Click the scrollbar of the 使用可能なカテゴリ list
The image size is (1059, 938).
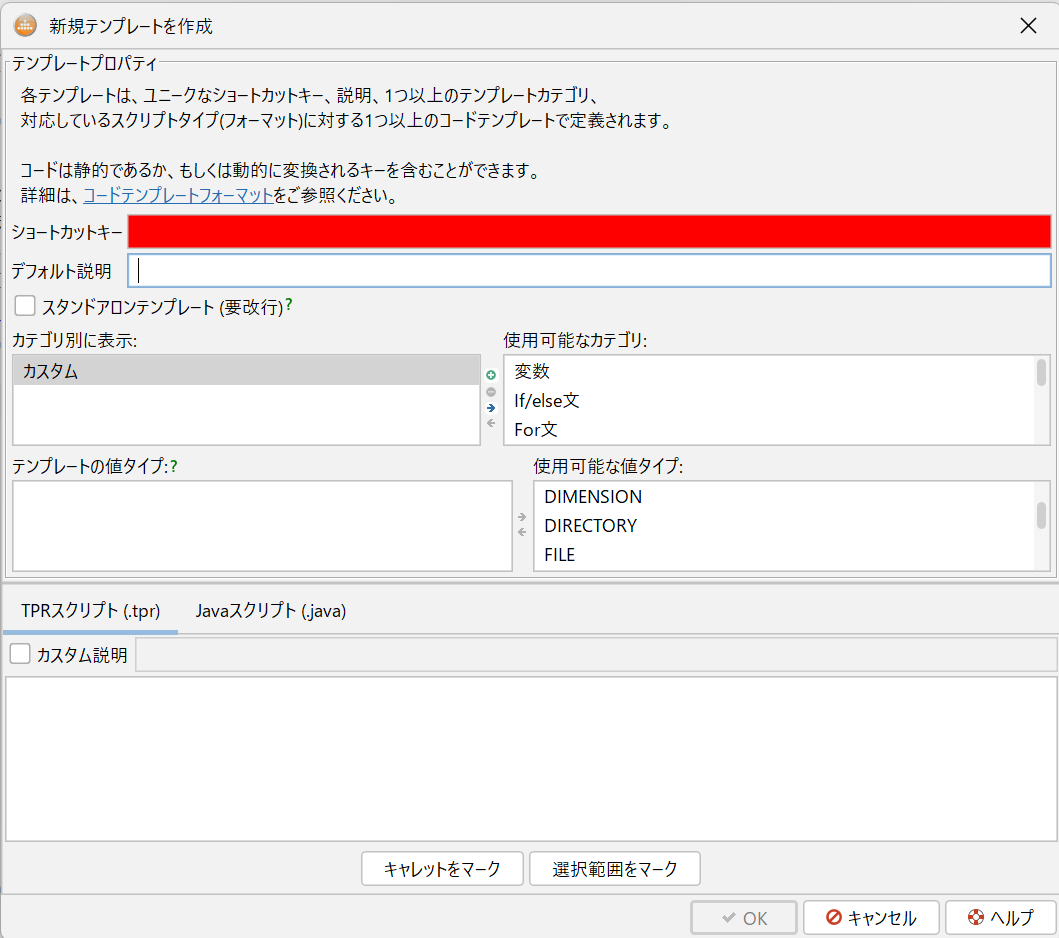point(1040,372)
